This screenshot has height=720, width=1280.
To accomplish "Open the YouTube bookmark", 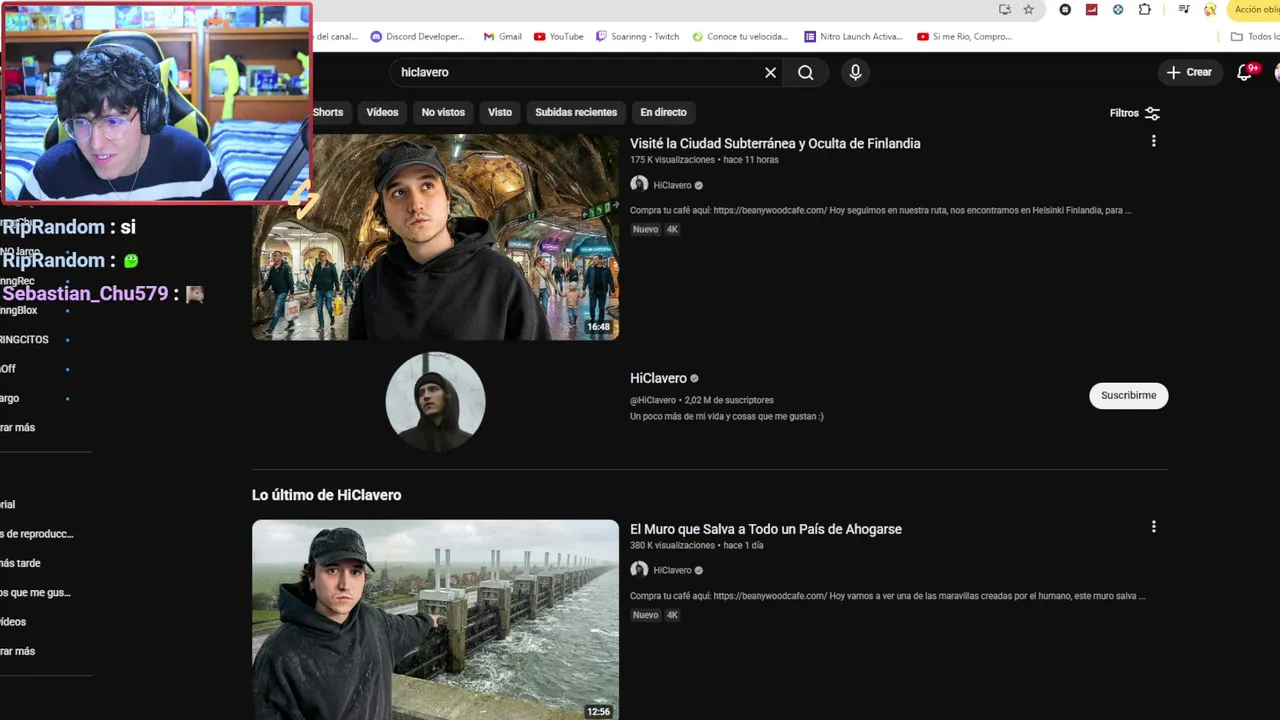I will click(558, 36).
